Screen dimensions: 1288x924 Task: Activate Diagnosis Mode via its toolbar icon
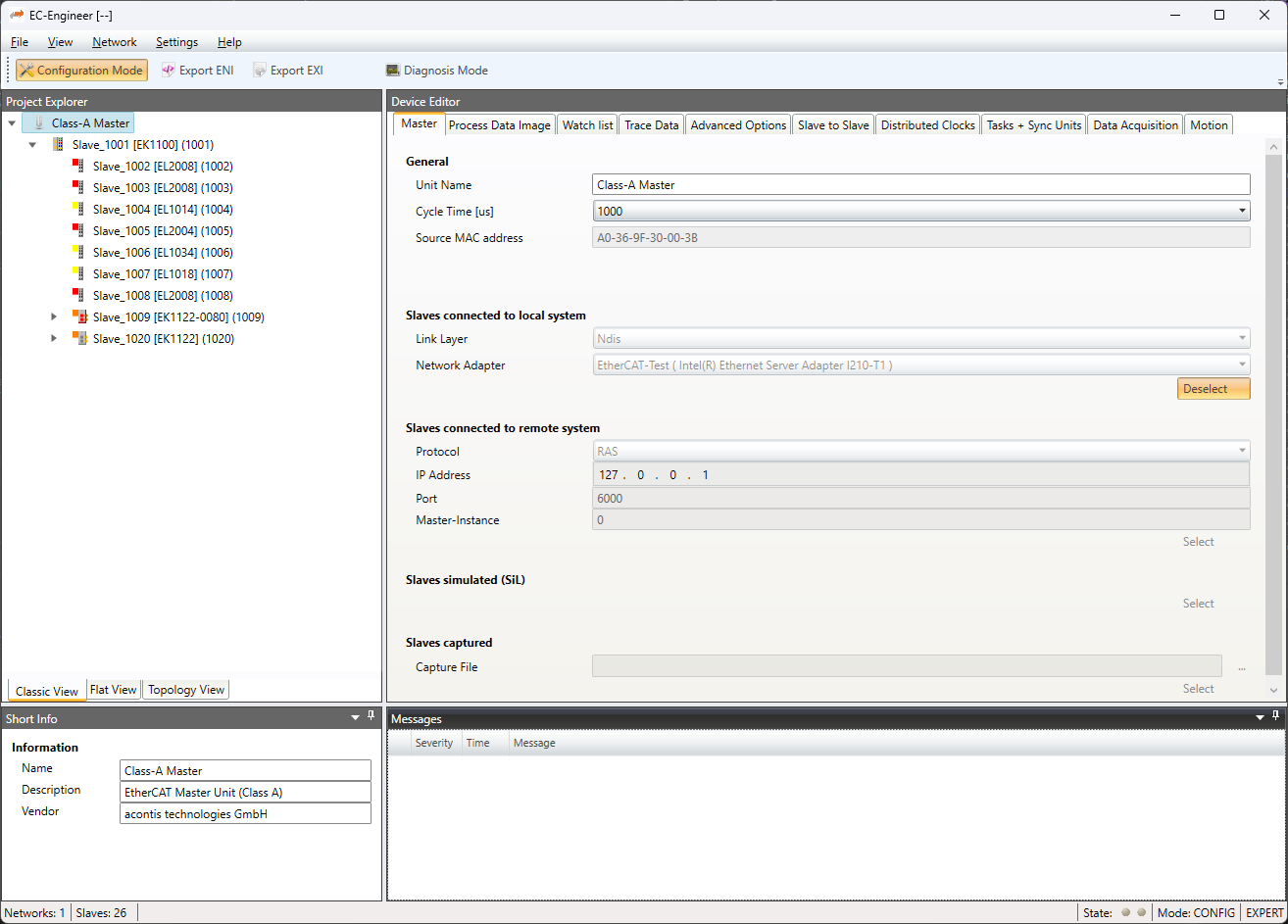pyautogui.click(x=392, y=70)
